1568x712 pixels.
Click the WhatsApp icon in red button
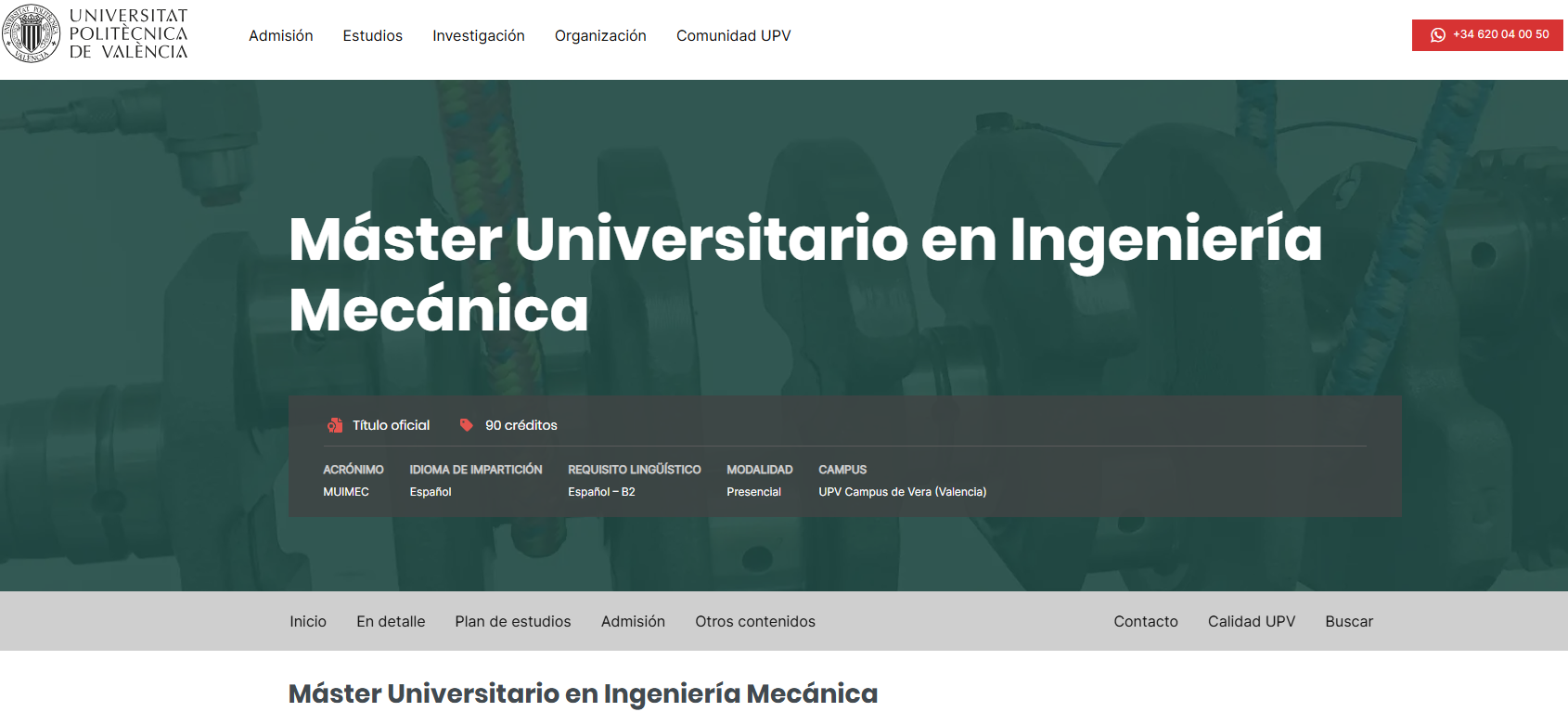(1438, 35)
